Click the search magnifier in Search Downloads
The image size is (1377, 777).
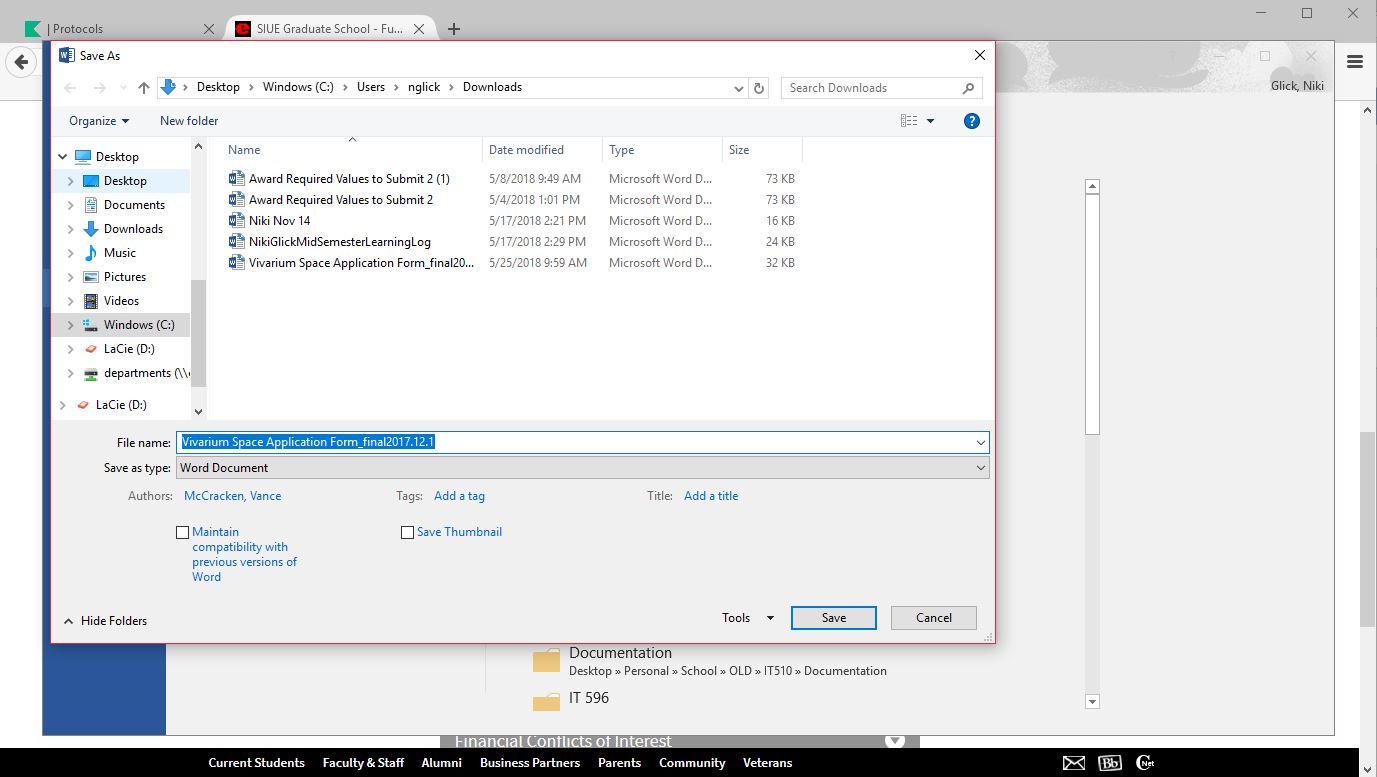pos(968,88)
